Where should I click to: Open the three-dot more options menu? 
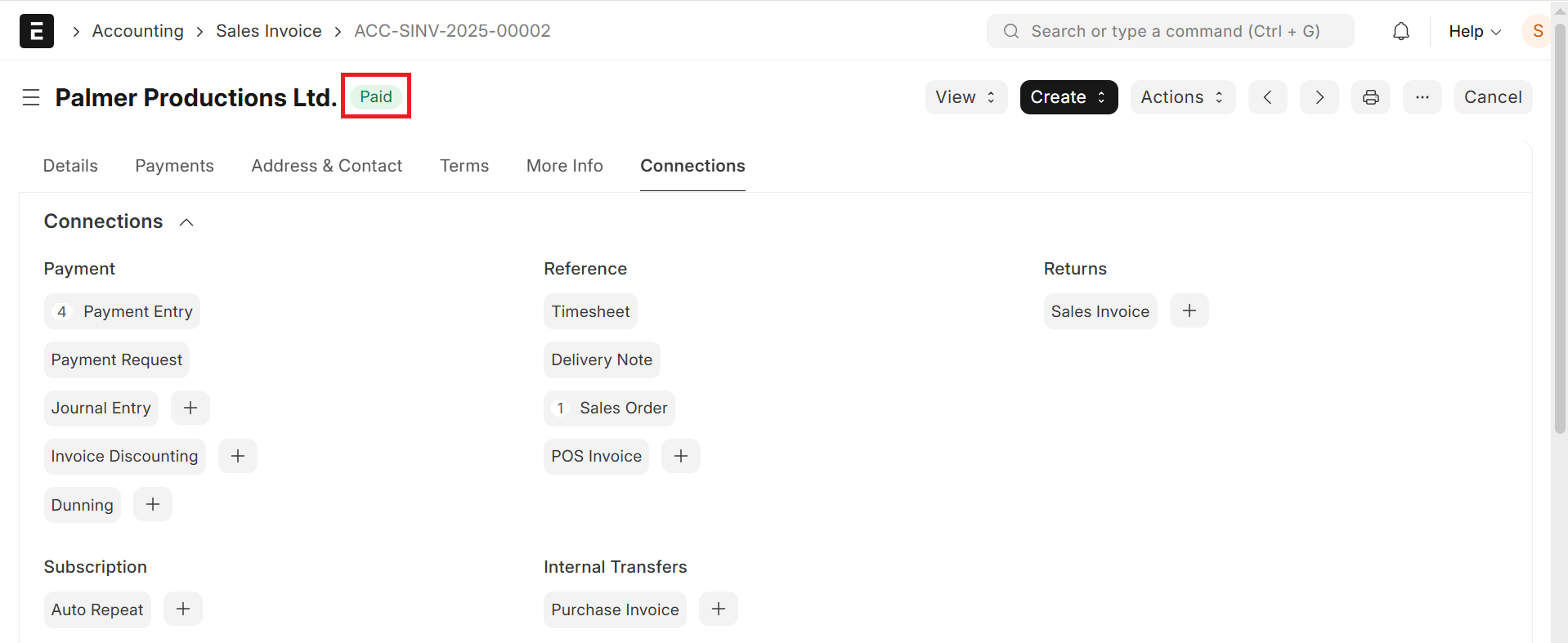pyautogui.click(x=1422, y=97)
